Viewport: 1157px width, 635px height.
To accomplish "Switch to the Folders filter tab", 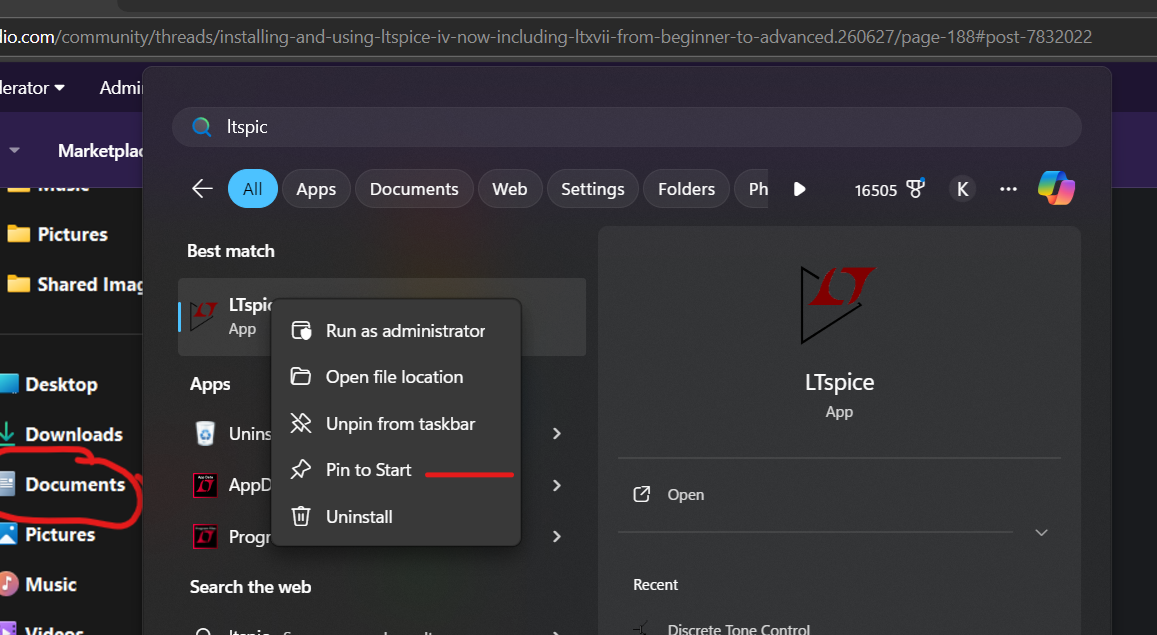I will point(686,189).
